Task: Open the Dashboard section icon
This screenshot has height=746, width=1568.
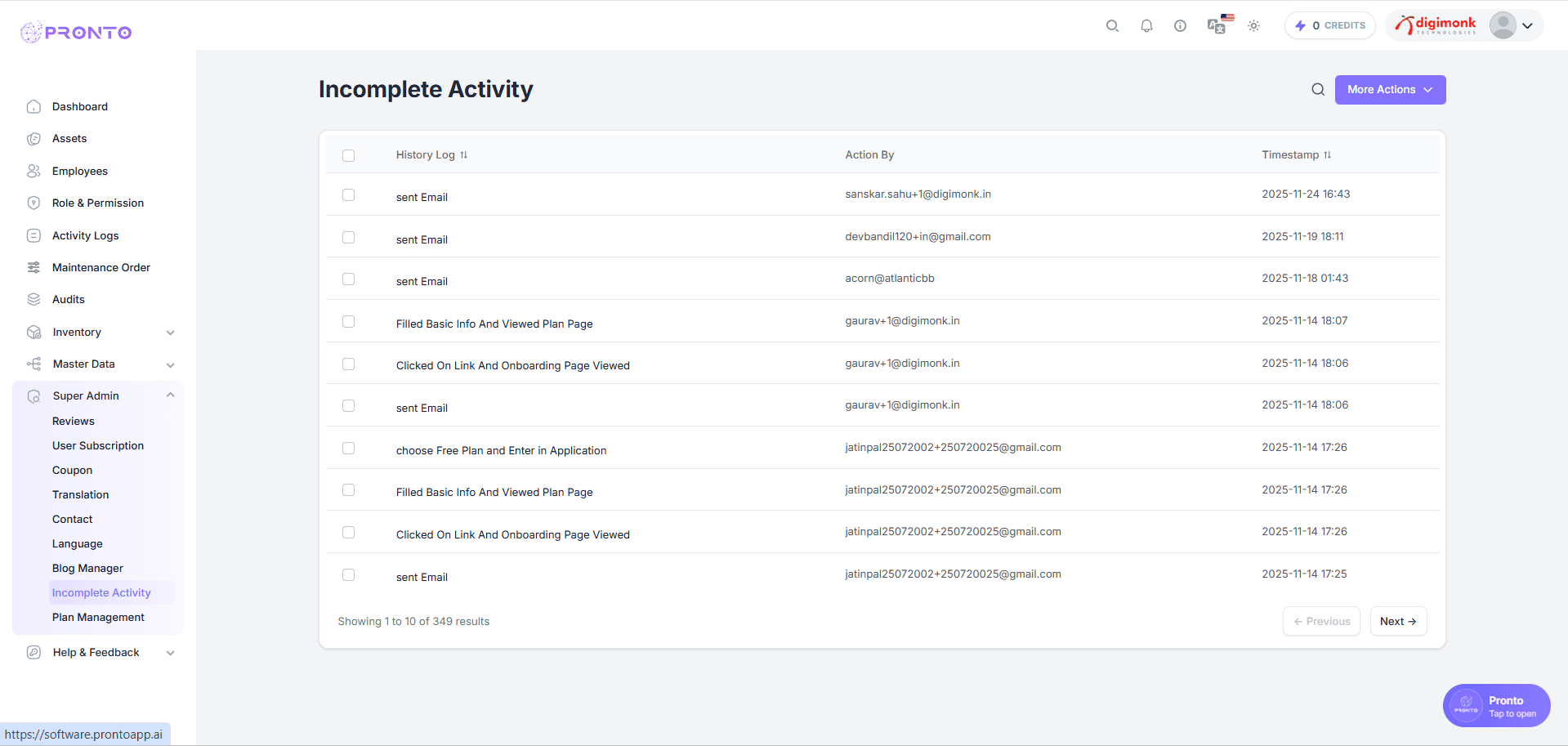Action: click(33, 106)
